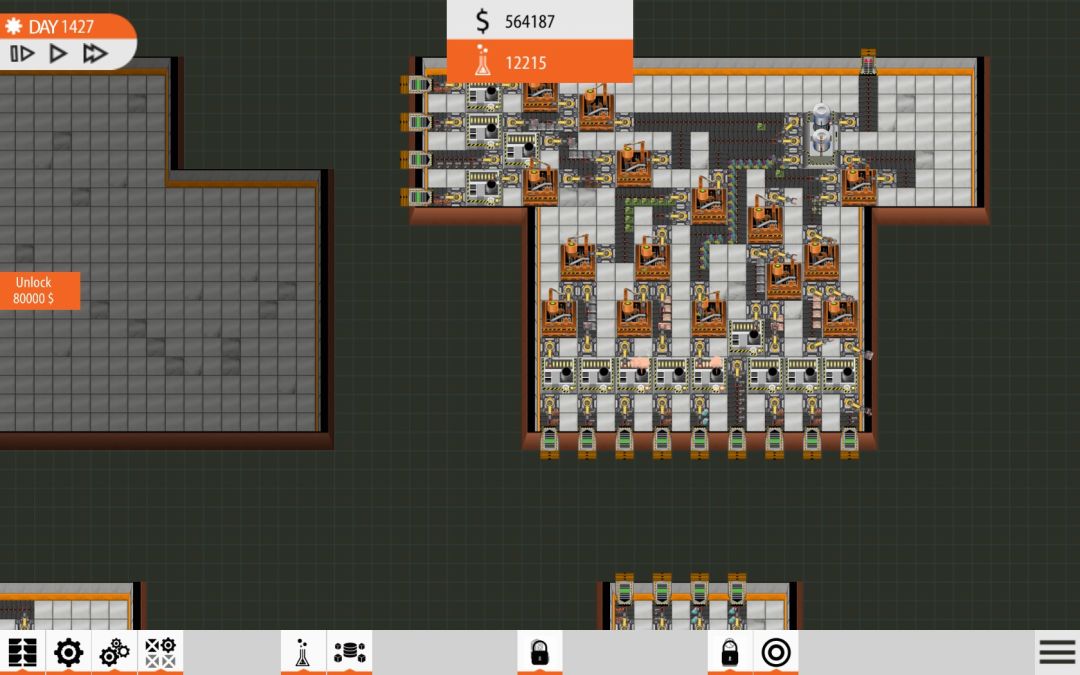
Task: Open the multi-gear advanced machines panel
Action: pyautogui.click(x=113, y=651)
